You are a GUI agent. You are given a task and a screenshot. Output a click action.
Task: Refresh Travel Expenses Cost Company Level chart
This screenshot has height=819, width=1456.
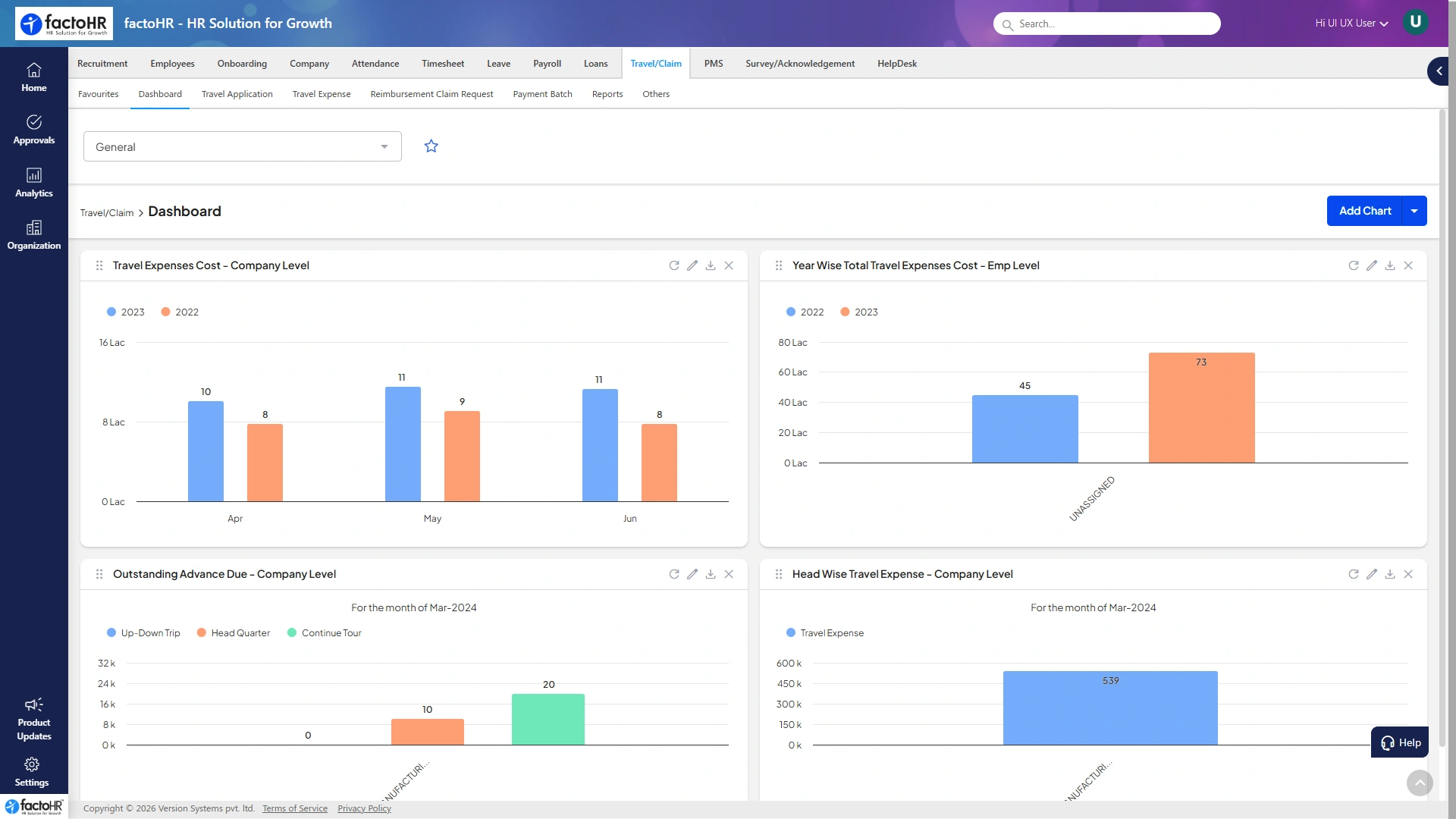click(x=674, y=265)
